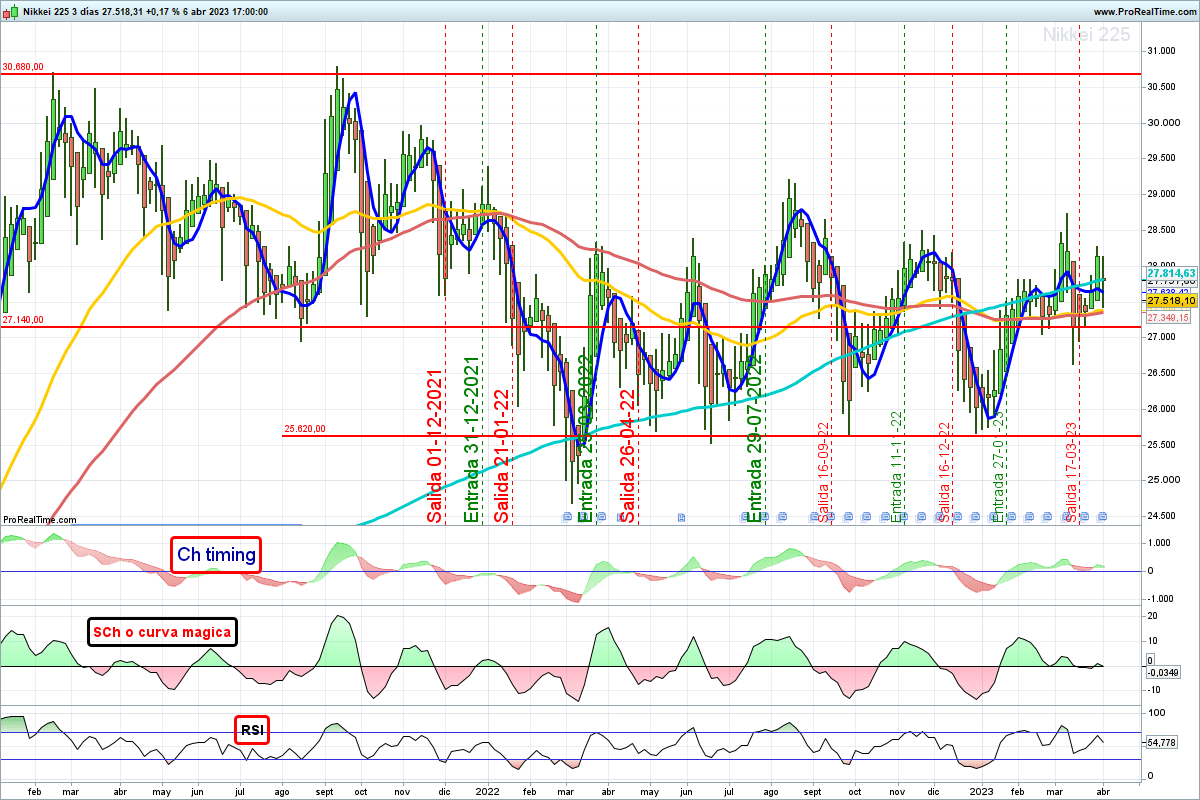Click the 20 scale label on SCh panel
1200x800 pixels.
1153,617
